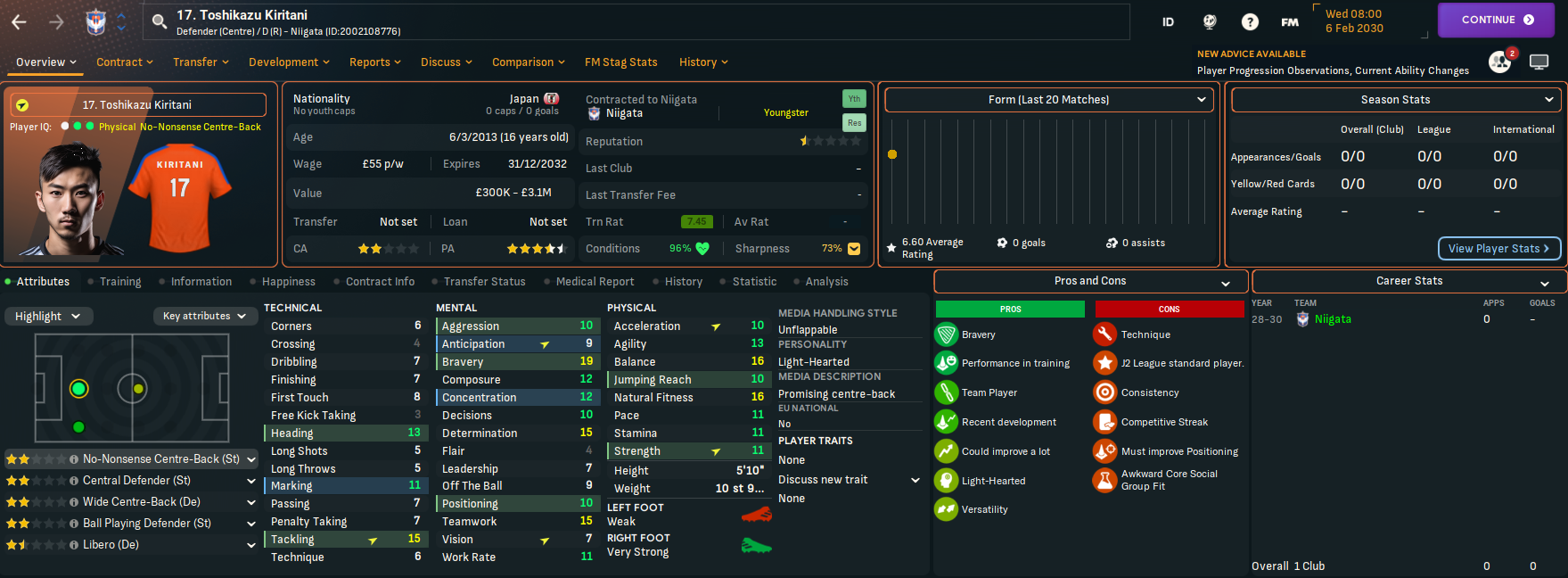Open the Contract menu
The width and height of the screenshot is (1568, 578).
125,62
